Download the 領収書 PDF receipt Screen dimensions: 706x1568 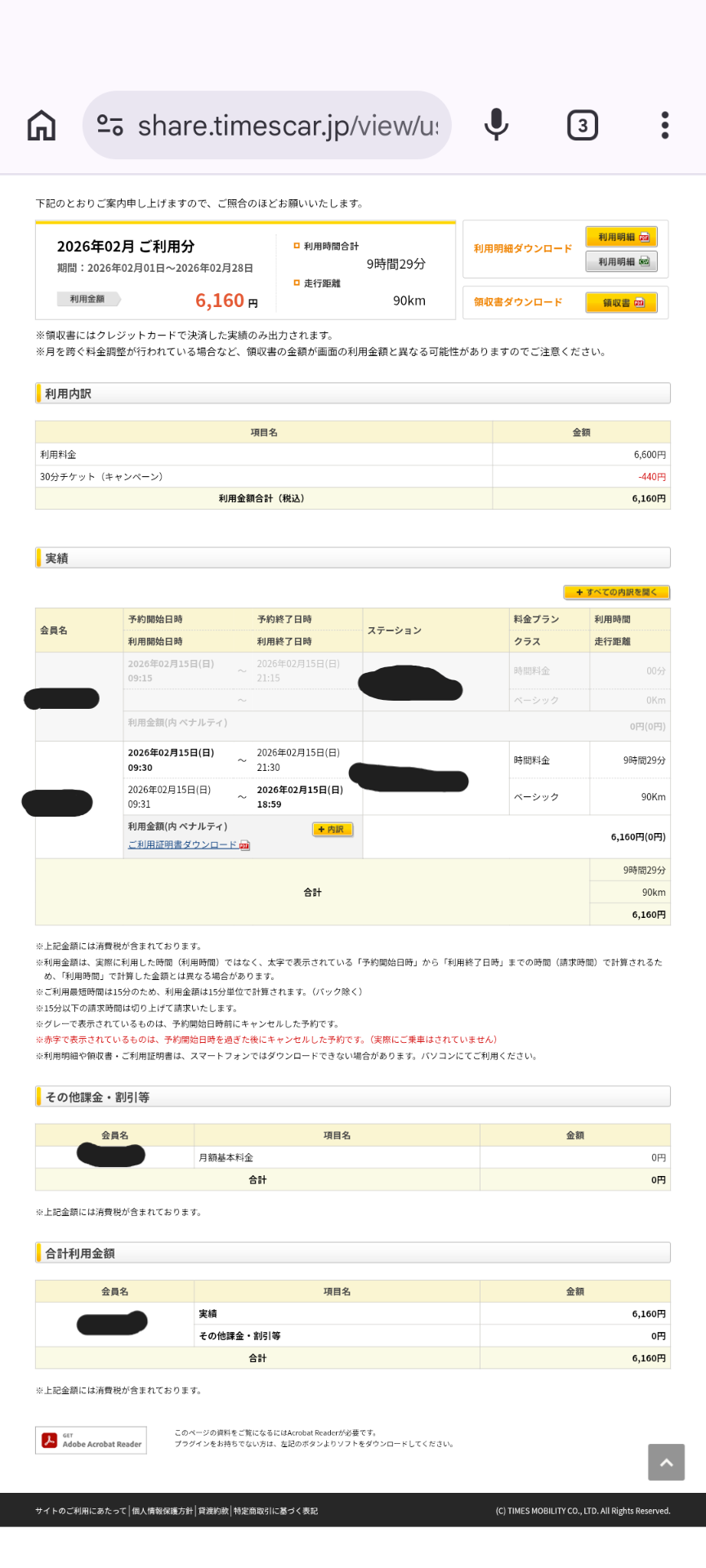pyautogui.click(x=622, y=302)
